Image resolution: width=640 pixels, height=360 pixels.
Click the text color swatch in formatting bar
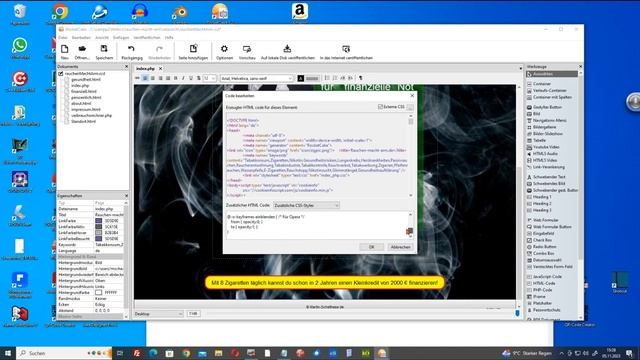point(301,78)
